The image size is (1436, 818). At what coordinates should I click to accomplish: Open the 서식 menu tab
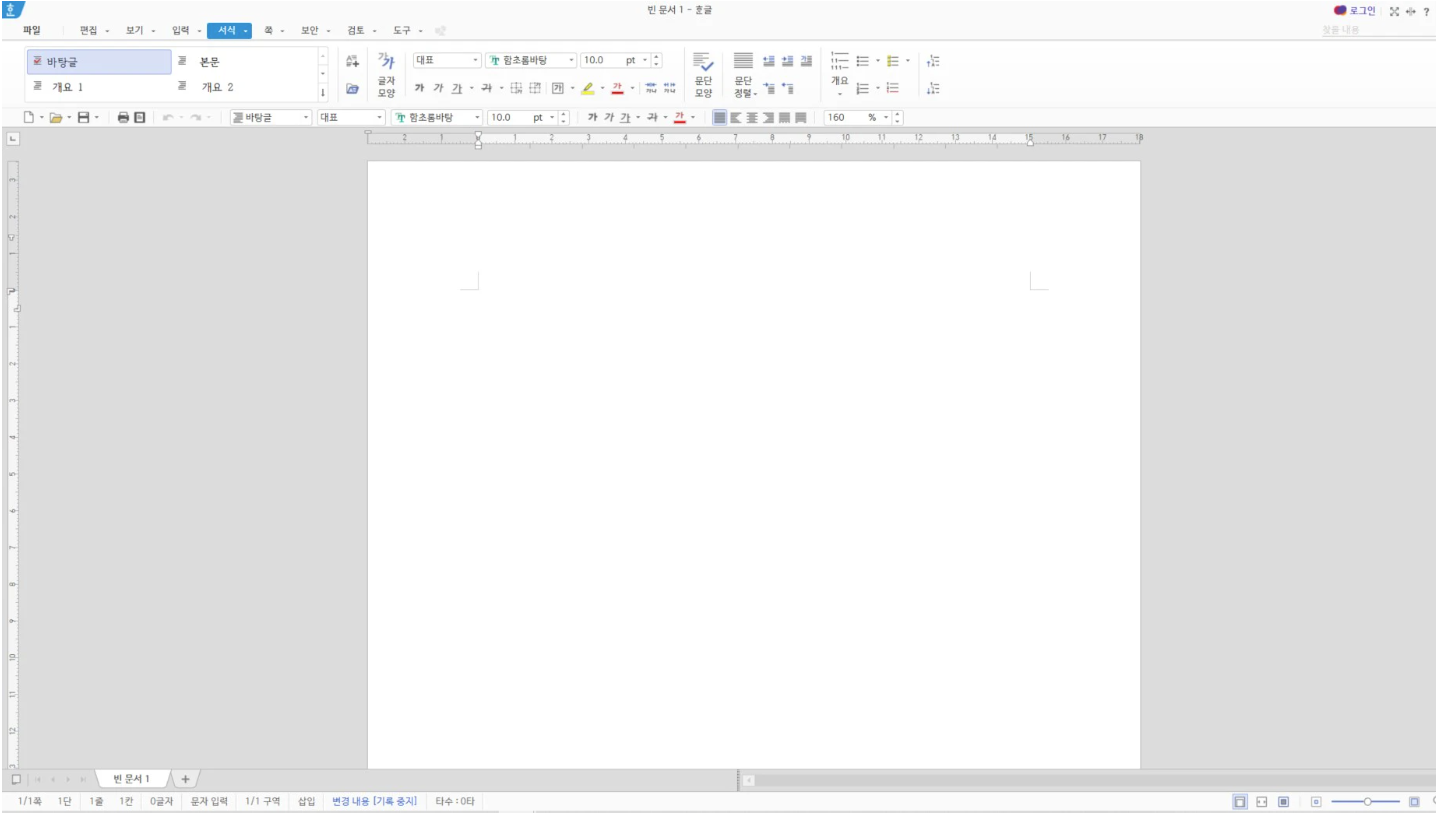click(229, 30)
